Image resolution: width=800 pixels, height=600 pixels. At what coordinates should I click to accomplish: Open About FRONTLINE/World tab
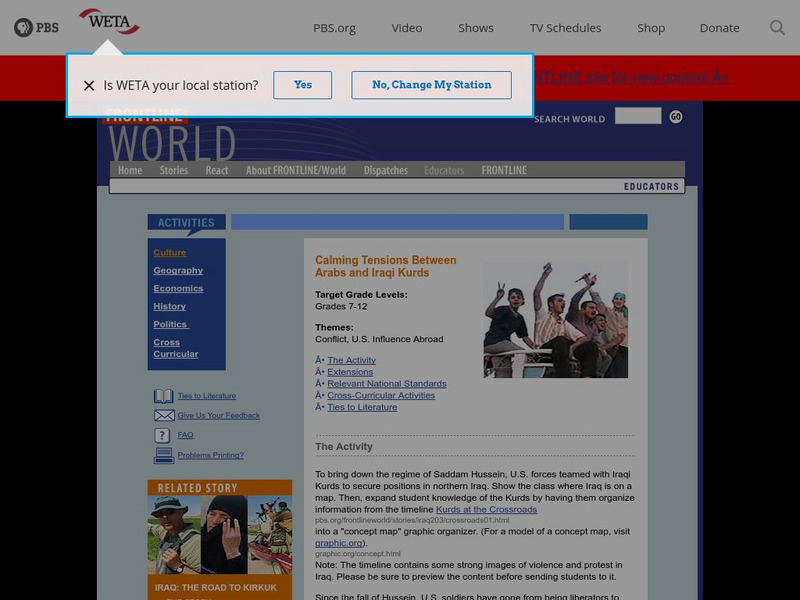tap(296, 170)
